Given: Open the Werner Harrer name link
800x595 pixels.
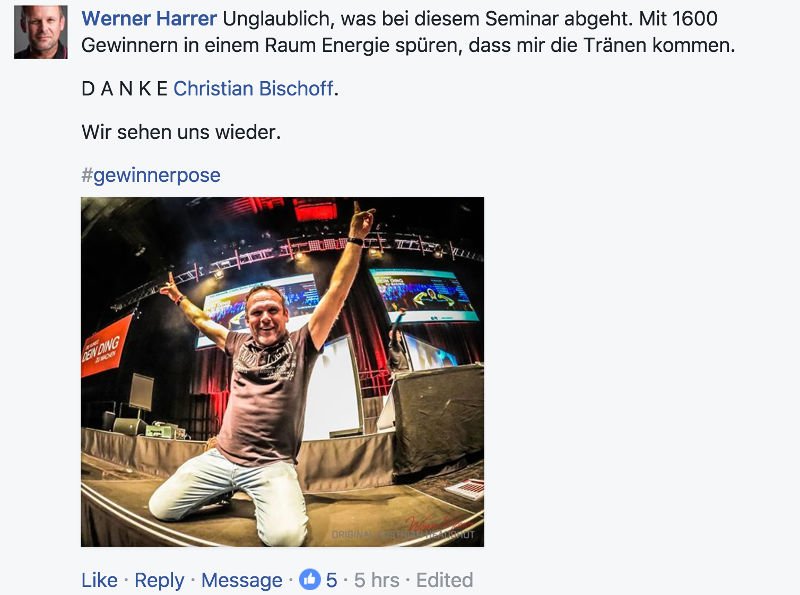Looking at the screenshot, I should tap(149, 19).
